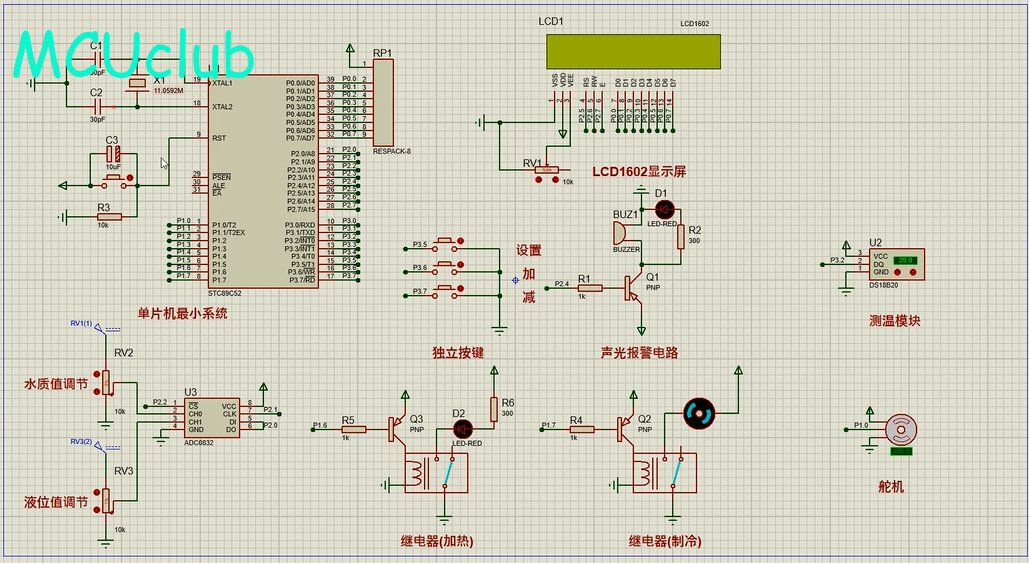Select the cooling fan motor symbol

[x=698, y=412]
